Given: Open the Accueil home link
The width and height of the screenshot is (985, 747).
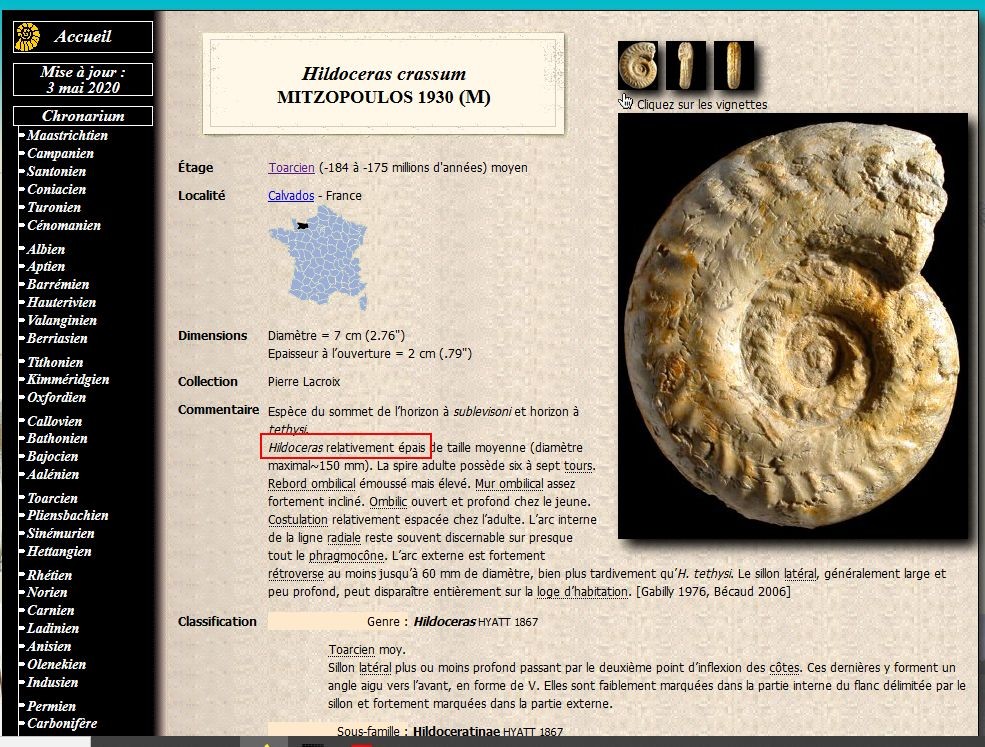Looking at the screenshot, I should (82, 36).
